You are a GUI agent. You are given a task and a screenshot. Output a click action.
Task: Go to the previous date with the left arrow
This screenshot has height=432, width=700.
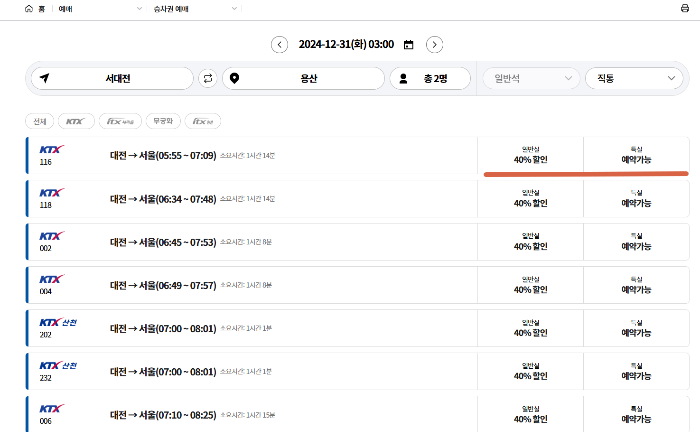[x=279, y=45]
